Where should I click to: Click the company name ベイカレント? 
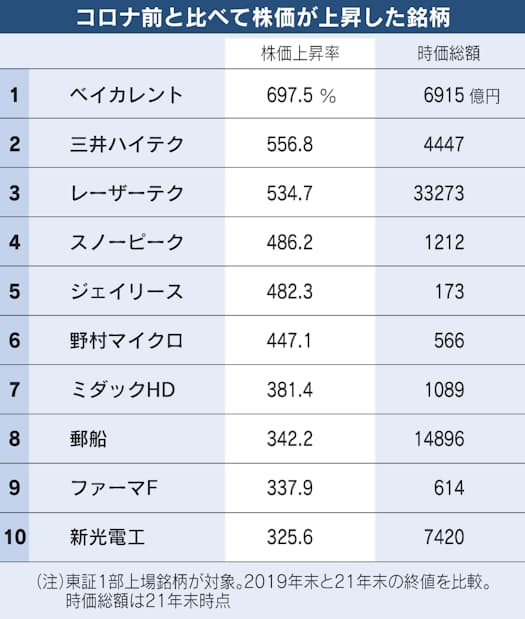pyautogui.click(x=126, y=95)
